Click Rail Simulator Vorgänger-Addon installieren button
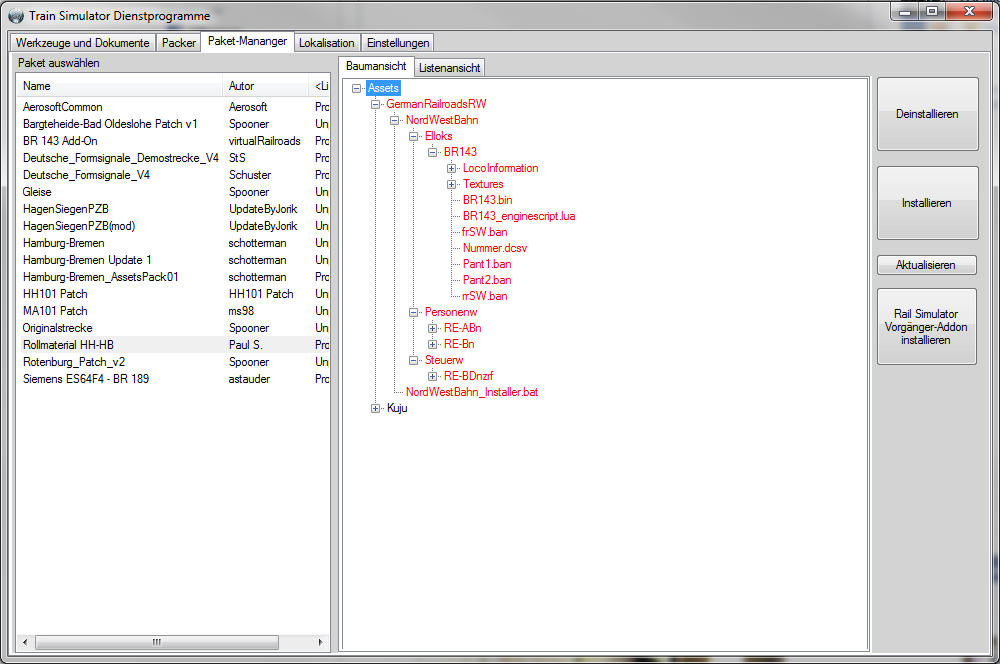Screen dimensions: 1000x664 [x=926, y=327]
